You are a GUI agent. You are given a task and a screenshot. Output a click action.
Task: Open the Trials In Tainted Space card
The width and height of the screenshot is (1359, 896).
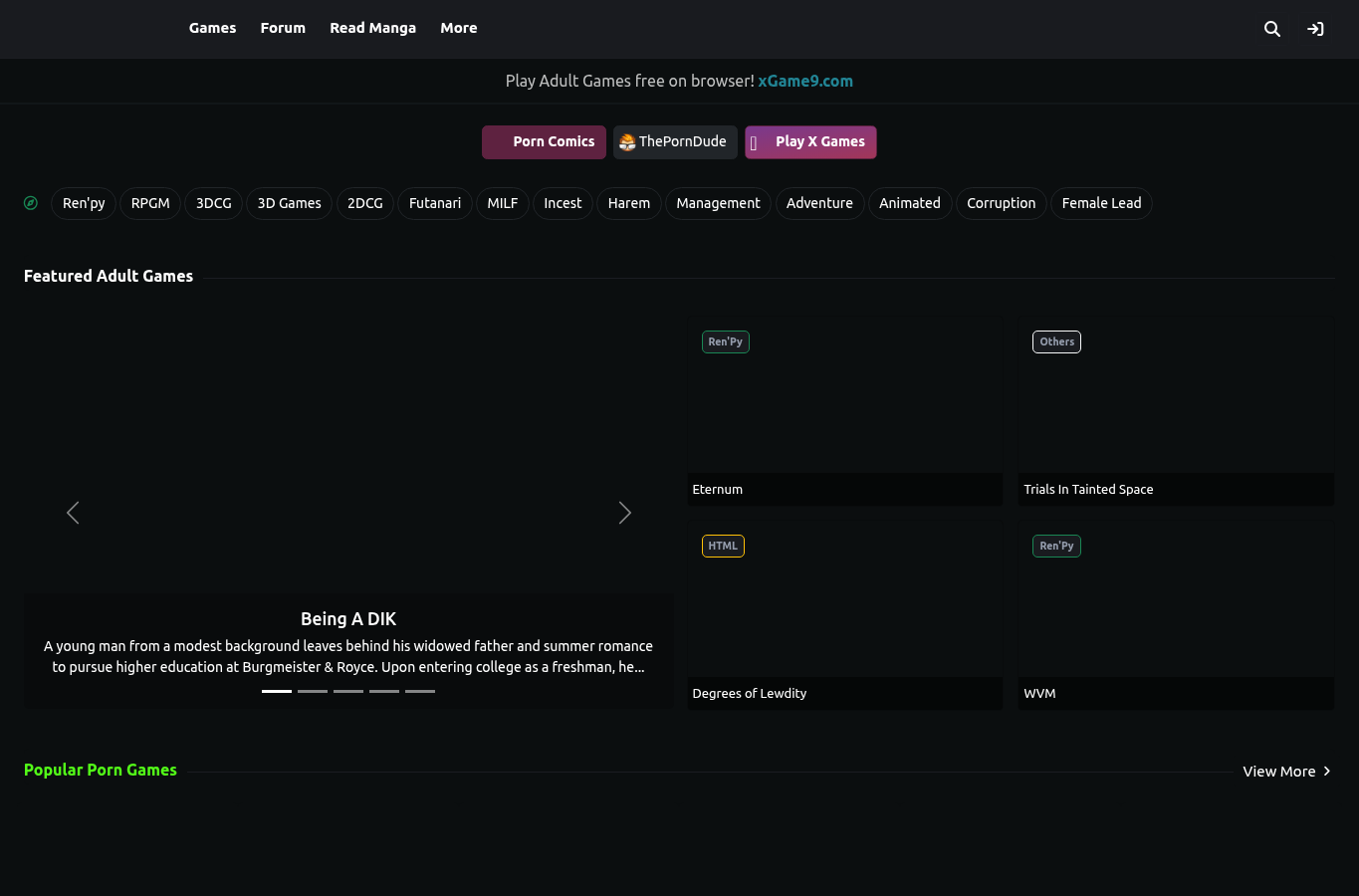(1176, 412)
